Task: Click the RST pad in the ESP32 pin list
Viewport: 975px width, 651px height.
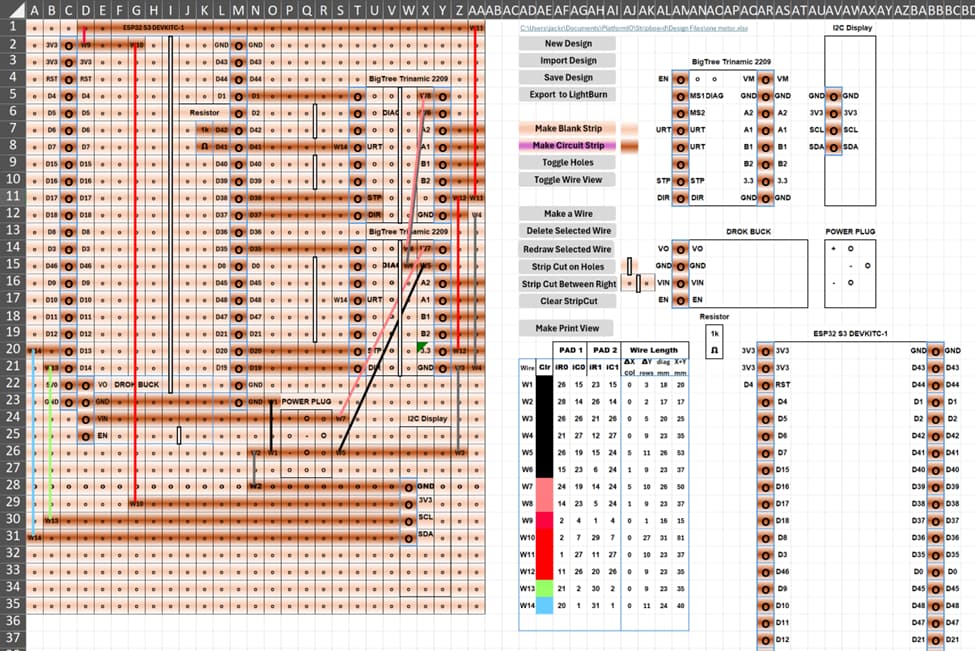Action: (765, 385)
